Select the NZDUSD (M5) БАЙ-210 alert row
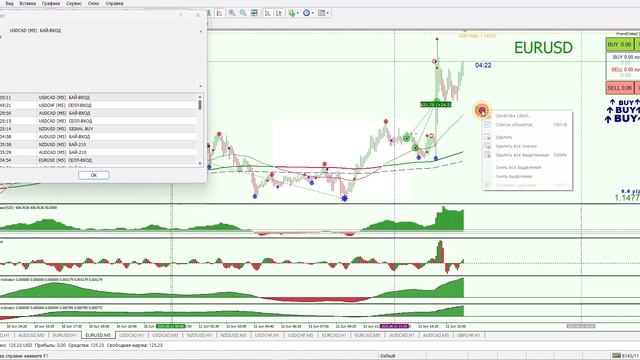This screenshot has width=640, height=360. coord(98,144)
